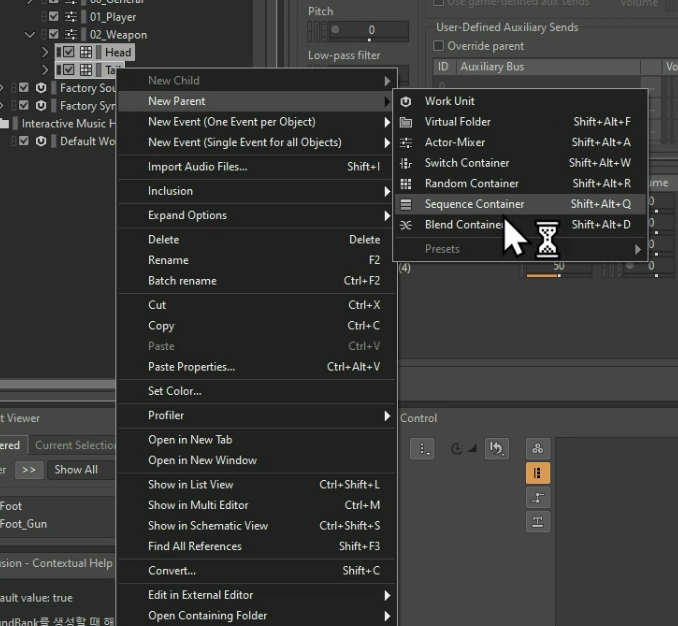Click the Interactive Music folder icon
Viewport: 678px width, 626px height.
4,124
